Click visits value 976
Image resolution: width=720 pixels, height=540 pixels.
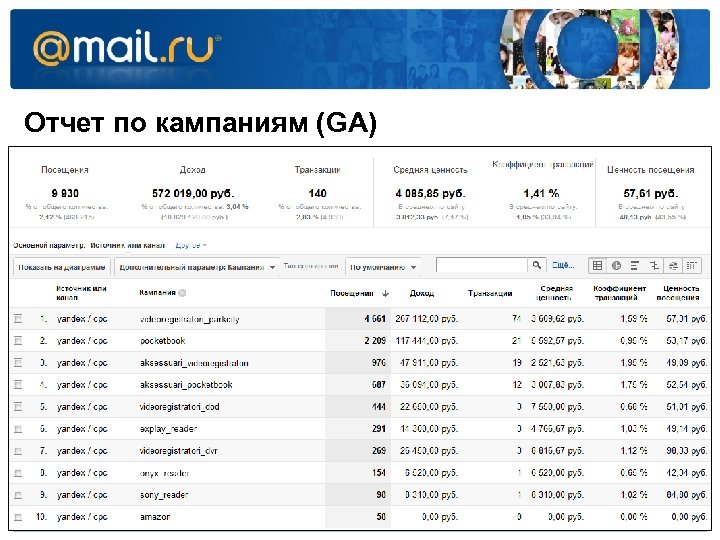click(379, 363)
